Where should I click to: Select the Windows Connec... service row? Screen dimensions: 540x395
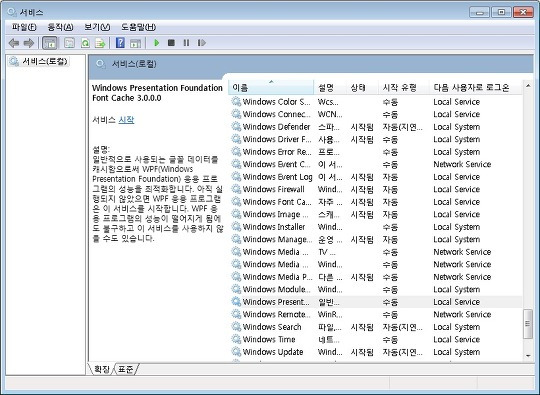click(376, 114)
